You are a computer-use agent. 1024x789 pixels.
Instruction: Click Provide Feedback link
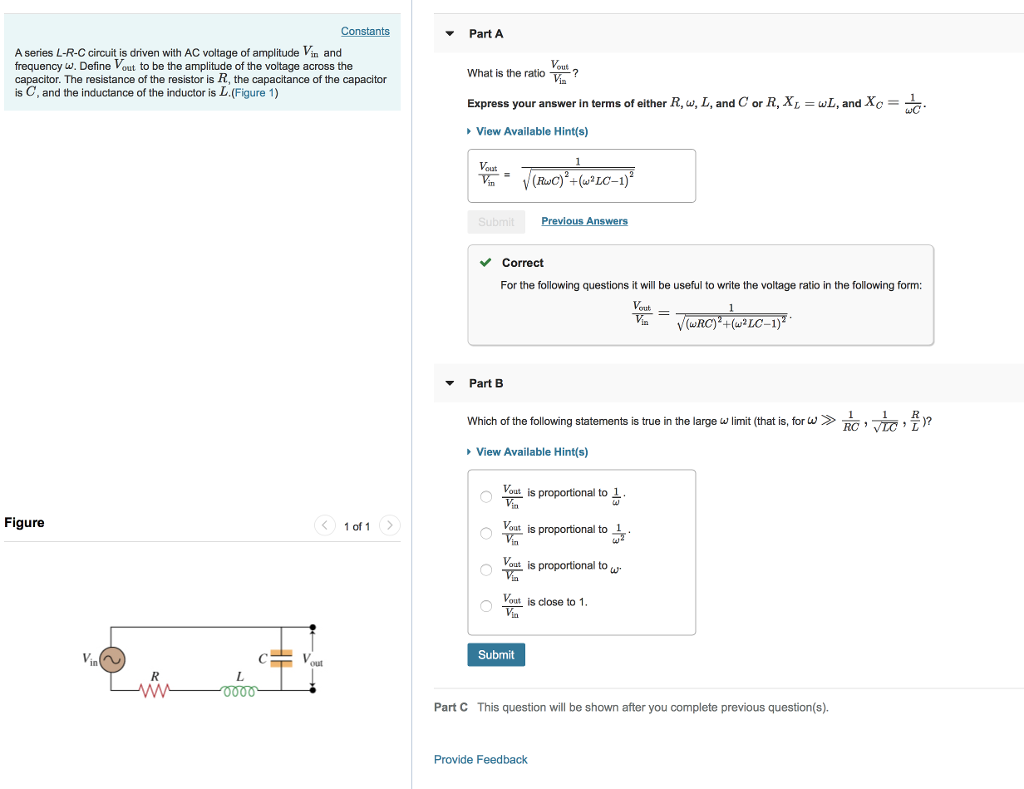[480, 760]
